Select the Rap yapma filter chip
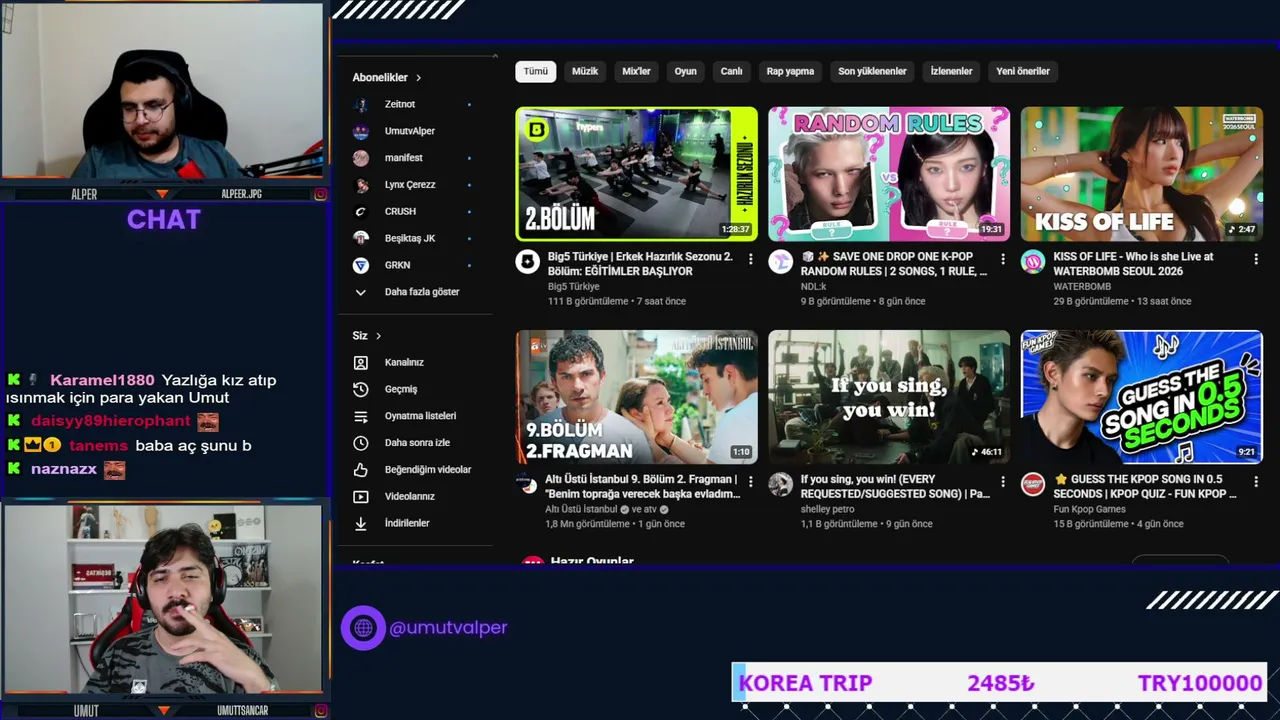The width and height of the screenshot is (1280, 720). [790, 71]
